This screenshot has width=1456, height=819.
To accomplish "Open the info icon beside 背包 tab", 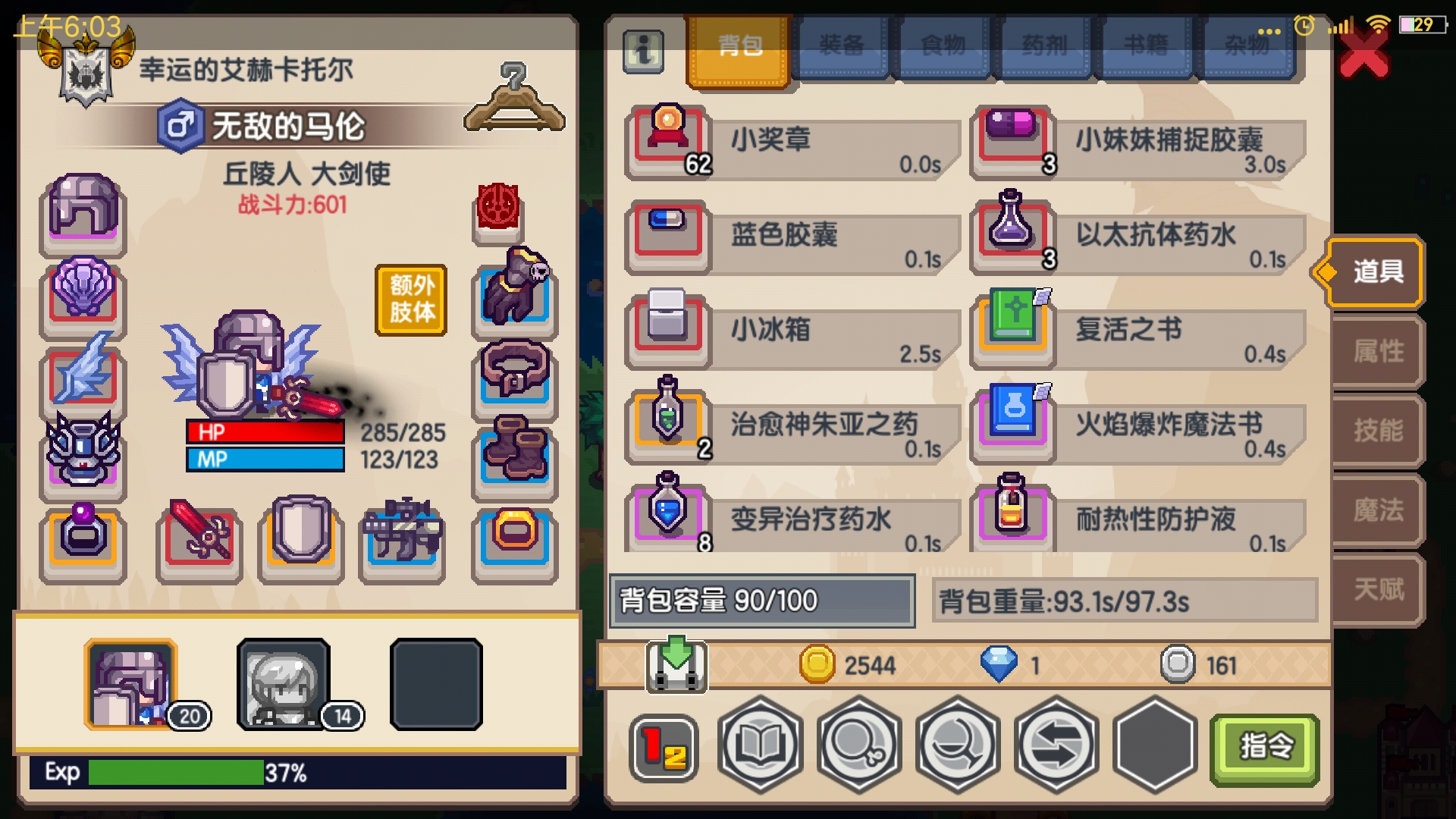I will tap(643, 52).
